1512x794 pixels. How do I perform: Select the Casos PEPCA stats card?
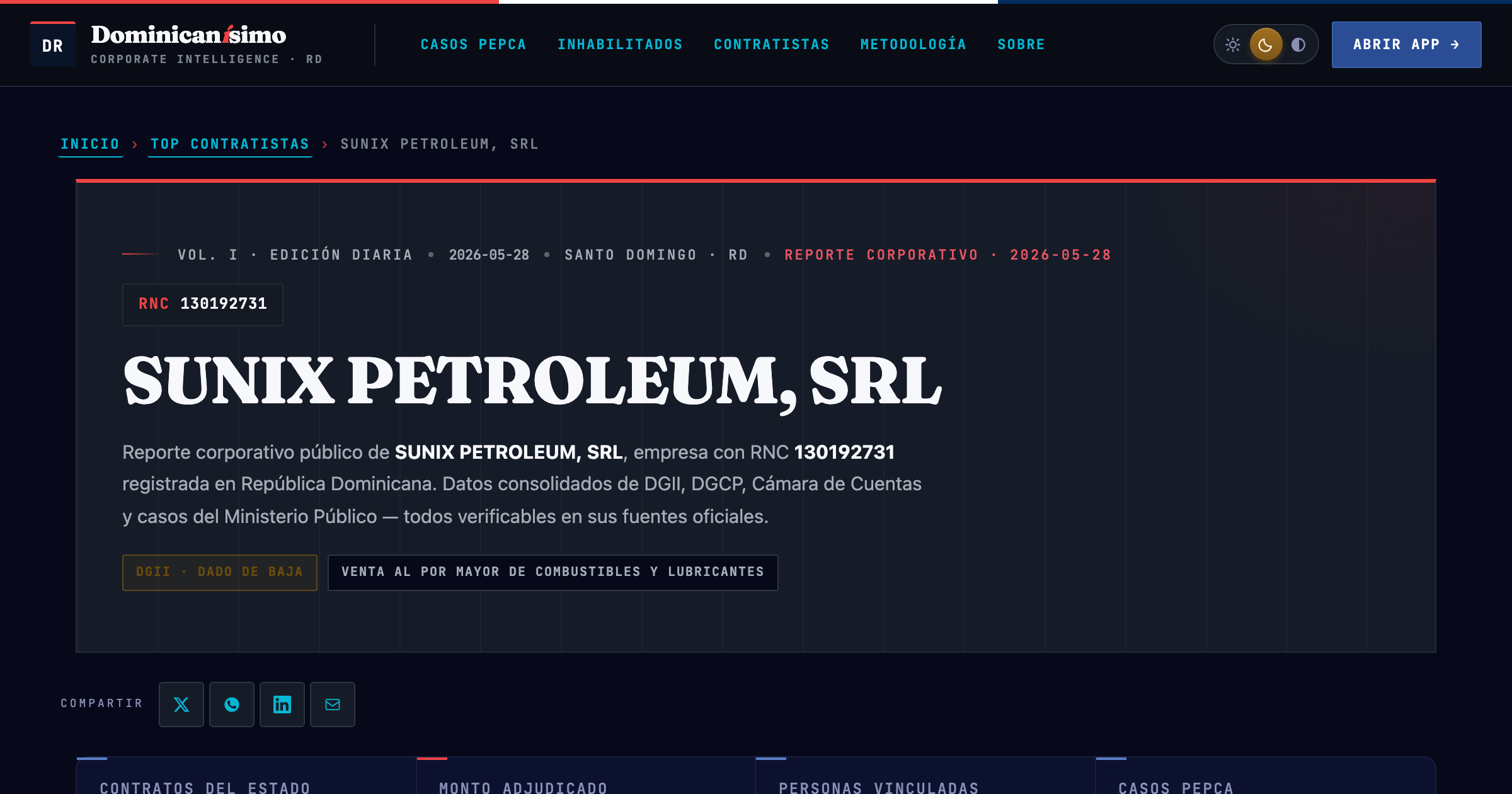tap(1266, 776)
